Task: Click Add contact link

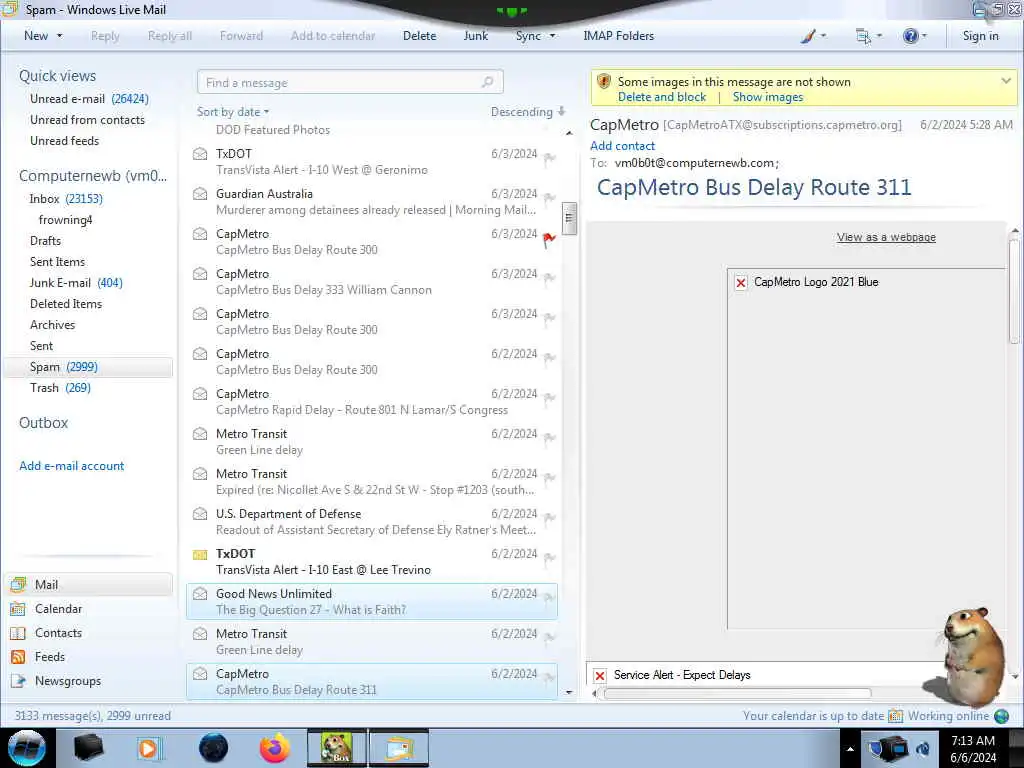Action: [622, 146]
